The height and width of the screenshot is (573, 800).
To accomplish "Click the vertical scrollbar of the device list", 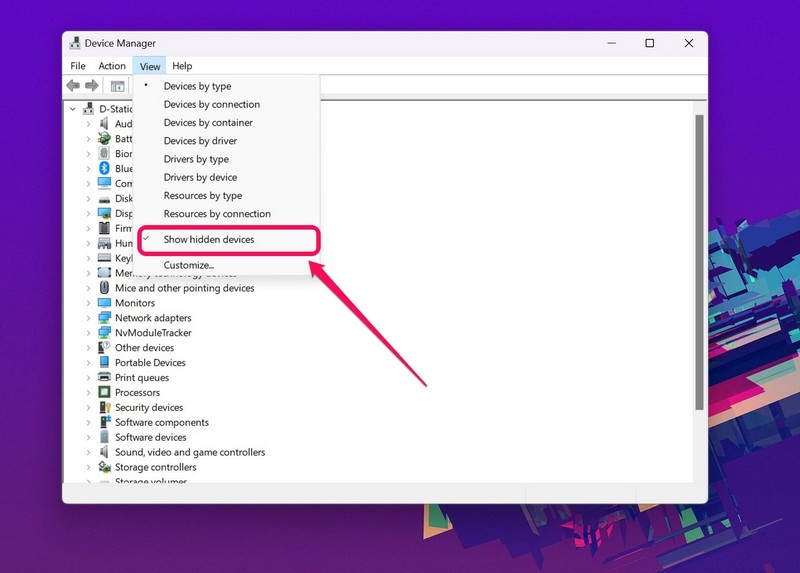I will point(699,260).
